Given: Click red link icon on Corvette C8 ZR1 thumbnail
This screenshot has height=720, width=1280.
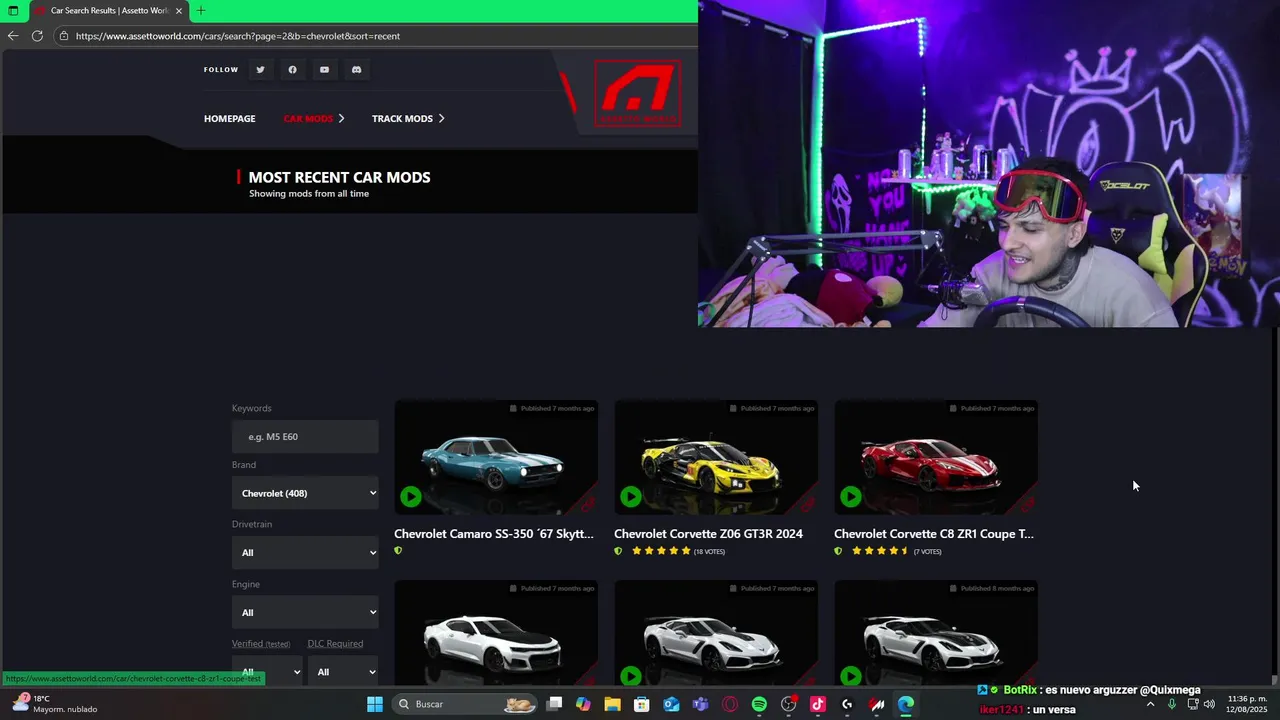Looking at the screenshot, I should (x=1028, y=504).
